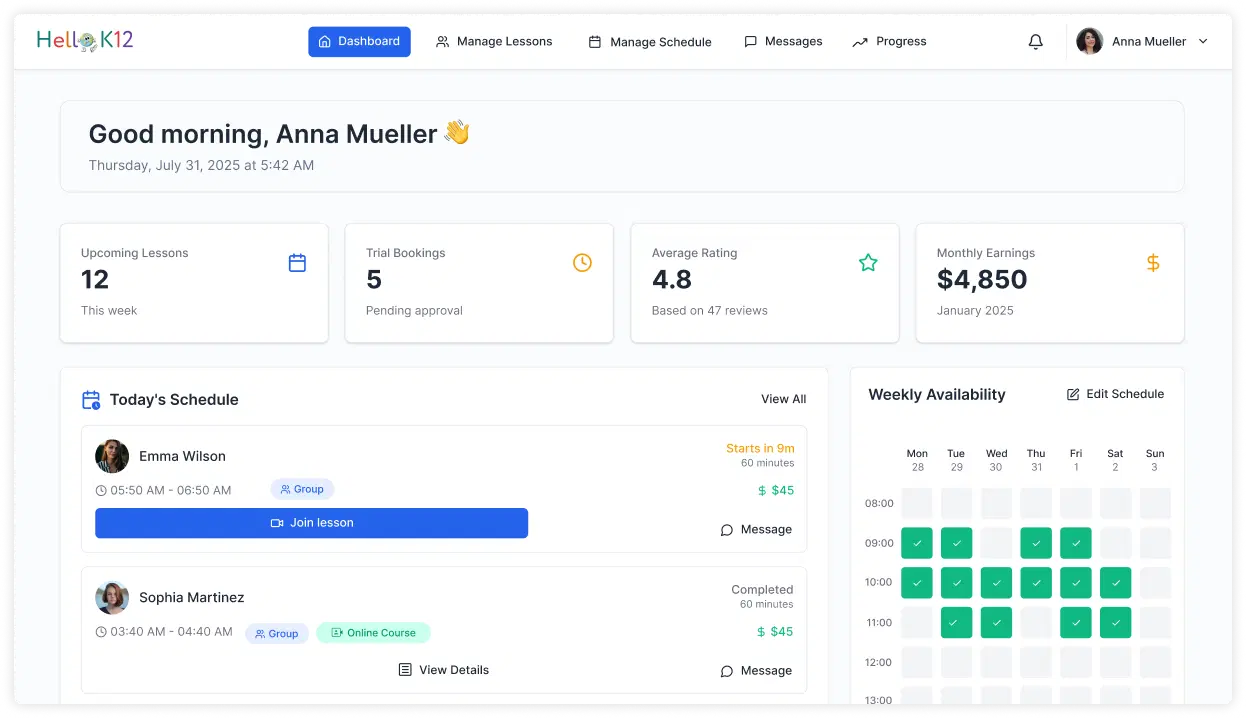The image size is (1246, 718).
Task: Message Emma Wilson
Action: 756,530
